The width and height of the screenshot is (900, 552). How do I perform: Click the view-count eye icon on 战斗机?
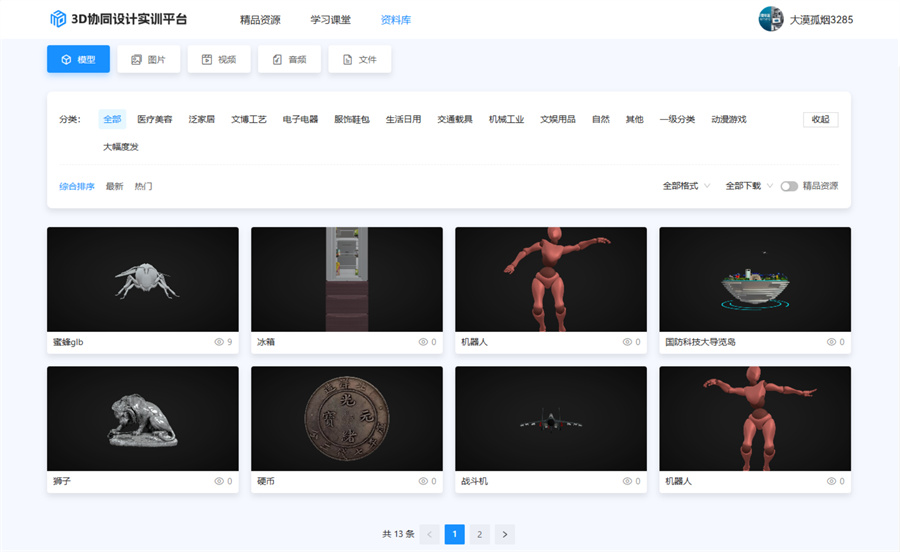[x=627, y=481]
